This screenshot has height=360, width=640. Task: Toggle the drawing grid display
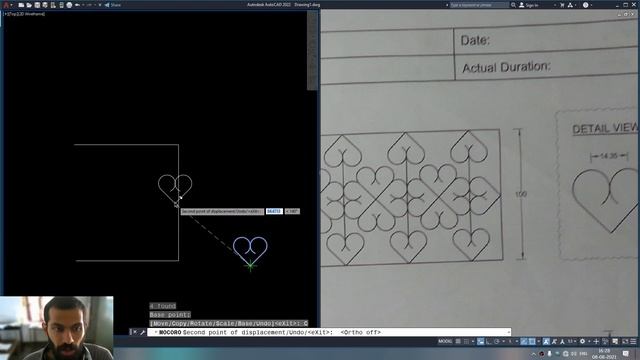coord(458,341)
